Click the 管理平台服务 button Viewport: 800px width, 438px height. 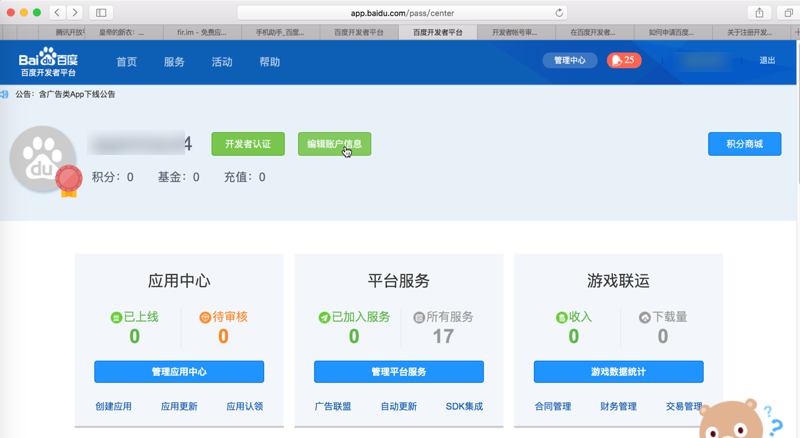pos(399,372)
